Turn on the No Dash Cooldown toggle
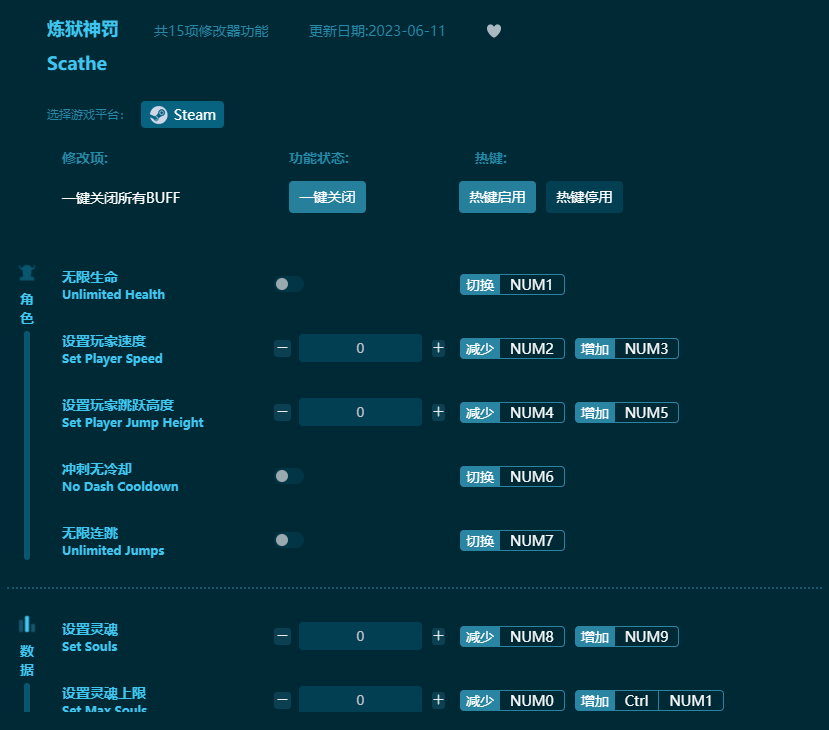The width and height of the screenshot is (829, 730). point(289,476)
